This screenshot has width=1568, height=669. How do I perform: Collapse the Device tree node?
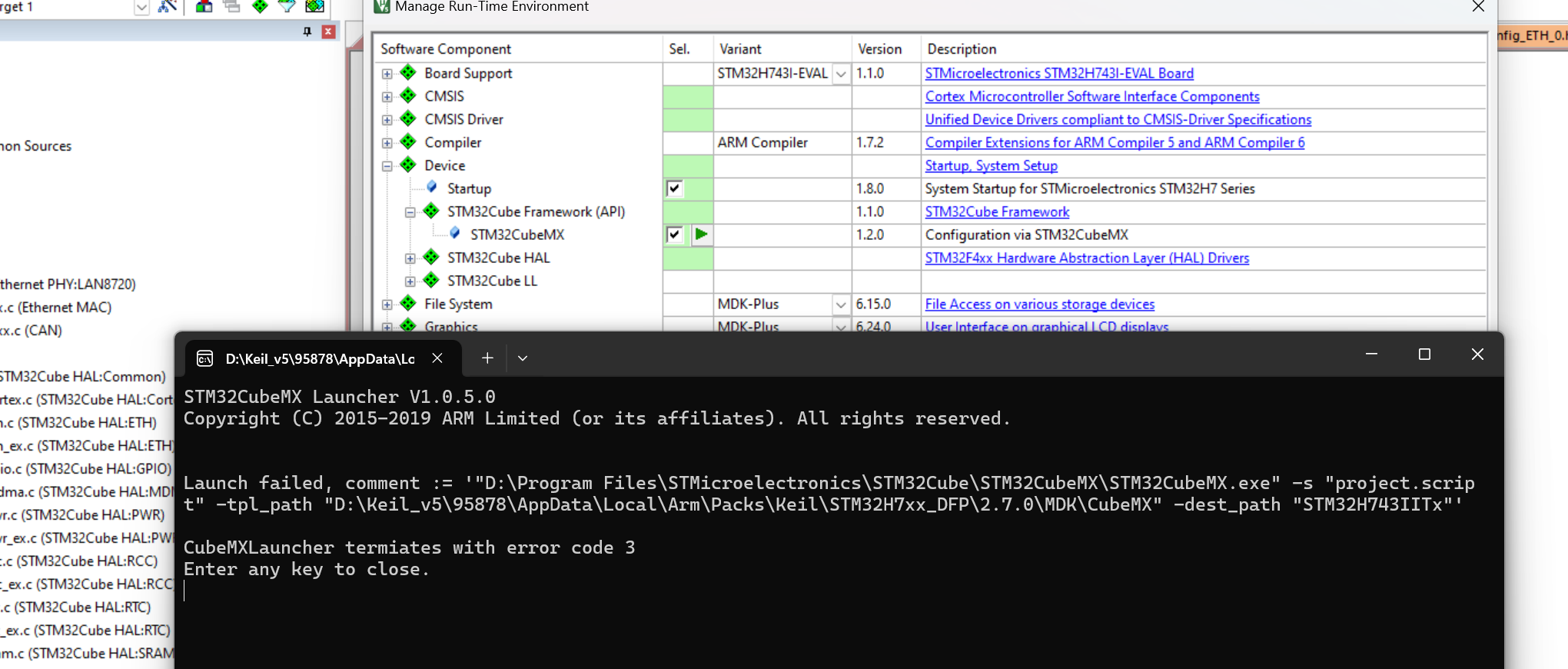point(387,166)
